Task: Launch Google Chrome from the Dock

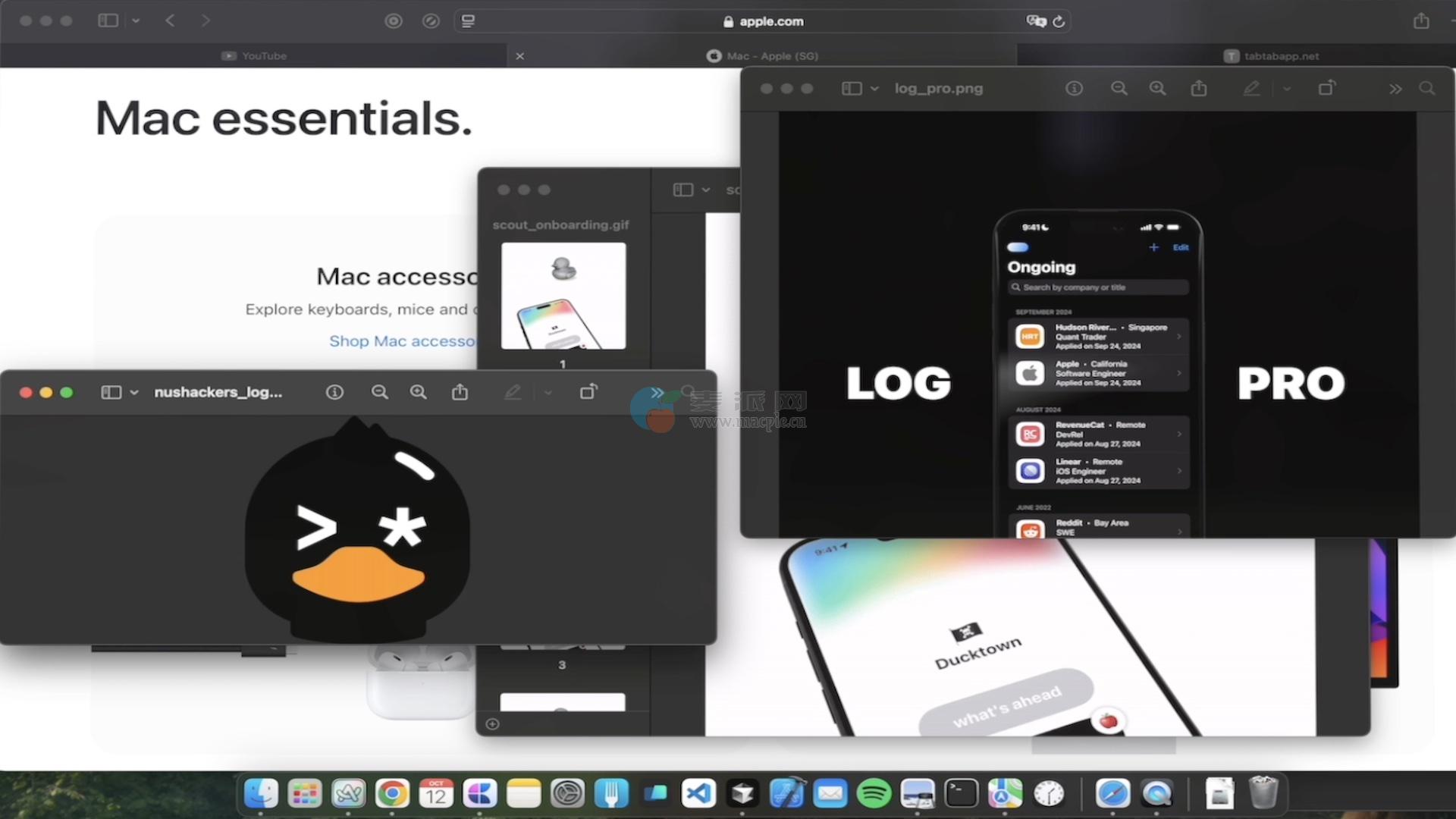Action: (392, 794)
